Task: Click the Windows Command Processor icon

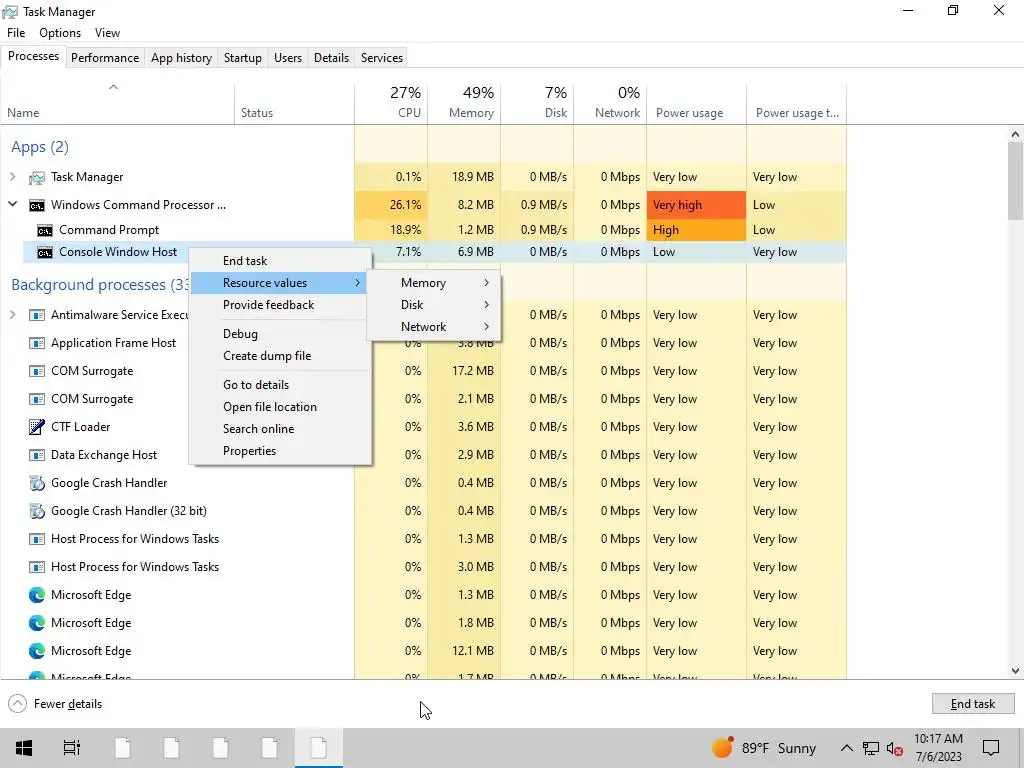Action: coord(37,205)
